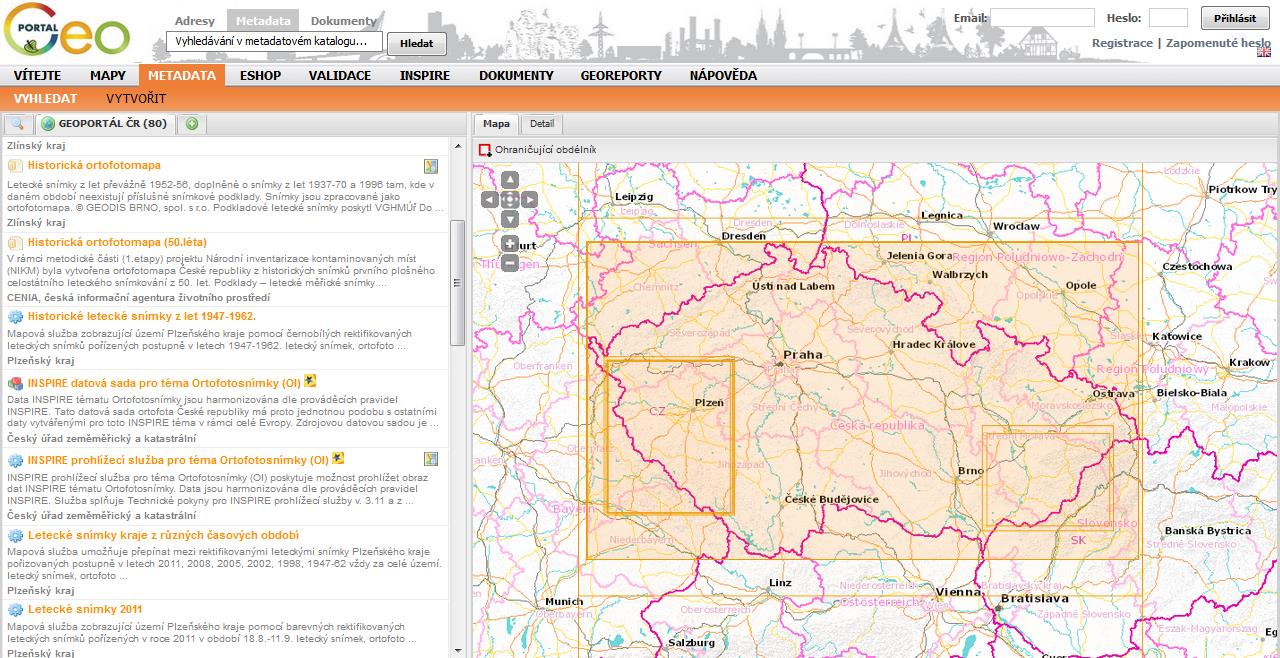
Task: Open the VÍTEJTE menu
Action: 37,75
